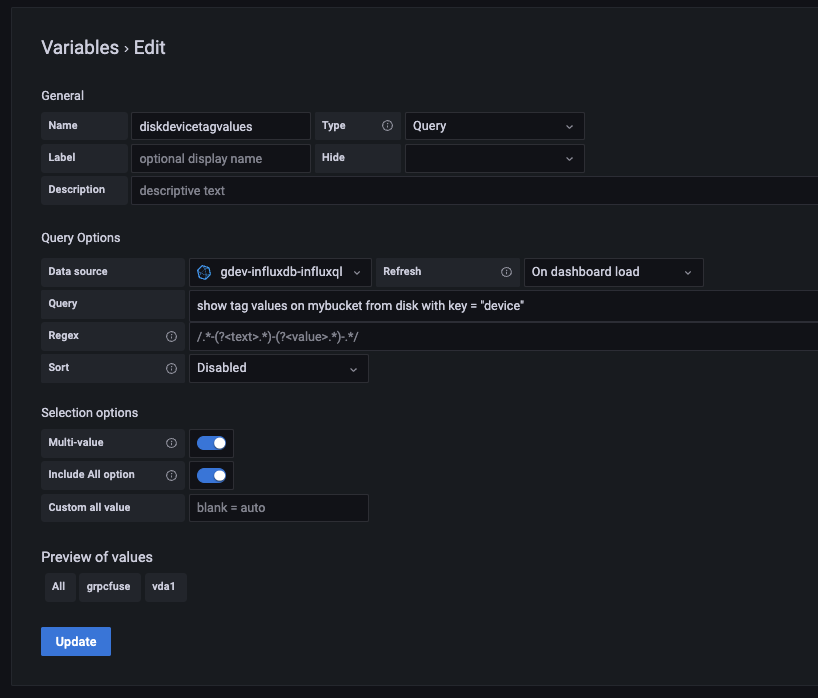Click the InfluxDB data source logo
This screenshot has height=698, width=818.
pyautogui.click(x=203, y=271)
